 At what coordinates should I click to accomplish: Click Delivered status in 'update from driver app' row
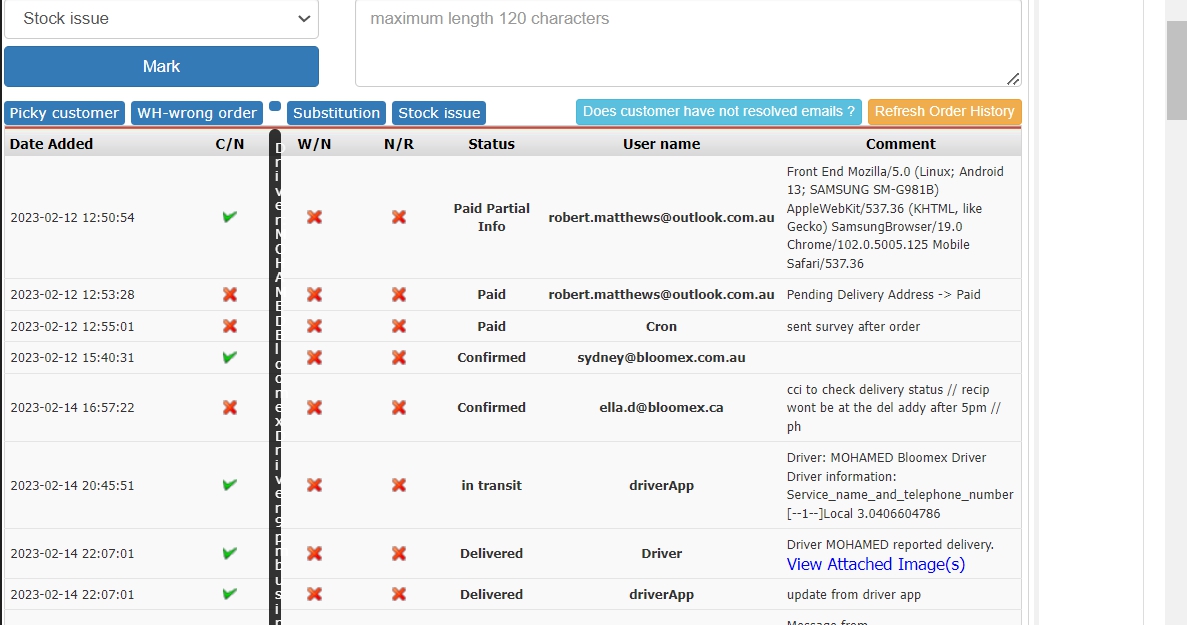[491, 594]
